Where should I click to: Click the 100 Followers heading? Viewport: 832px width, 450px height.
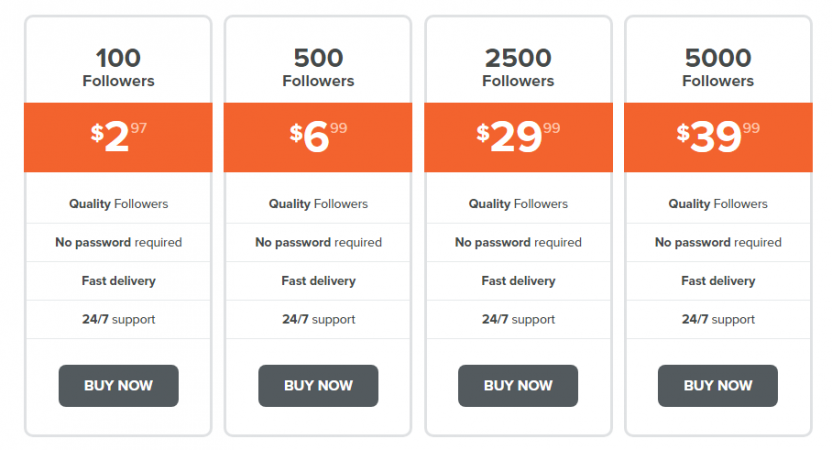[118, 67]
